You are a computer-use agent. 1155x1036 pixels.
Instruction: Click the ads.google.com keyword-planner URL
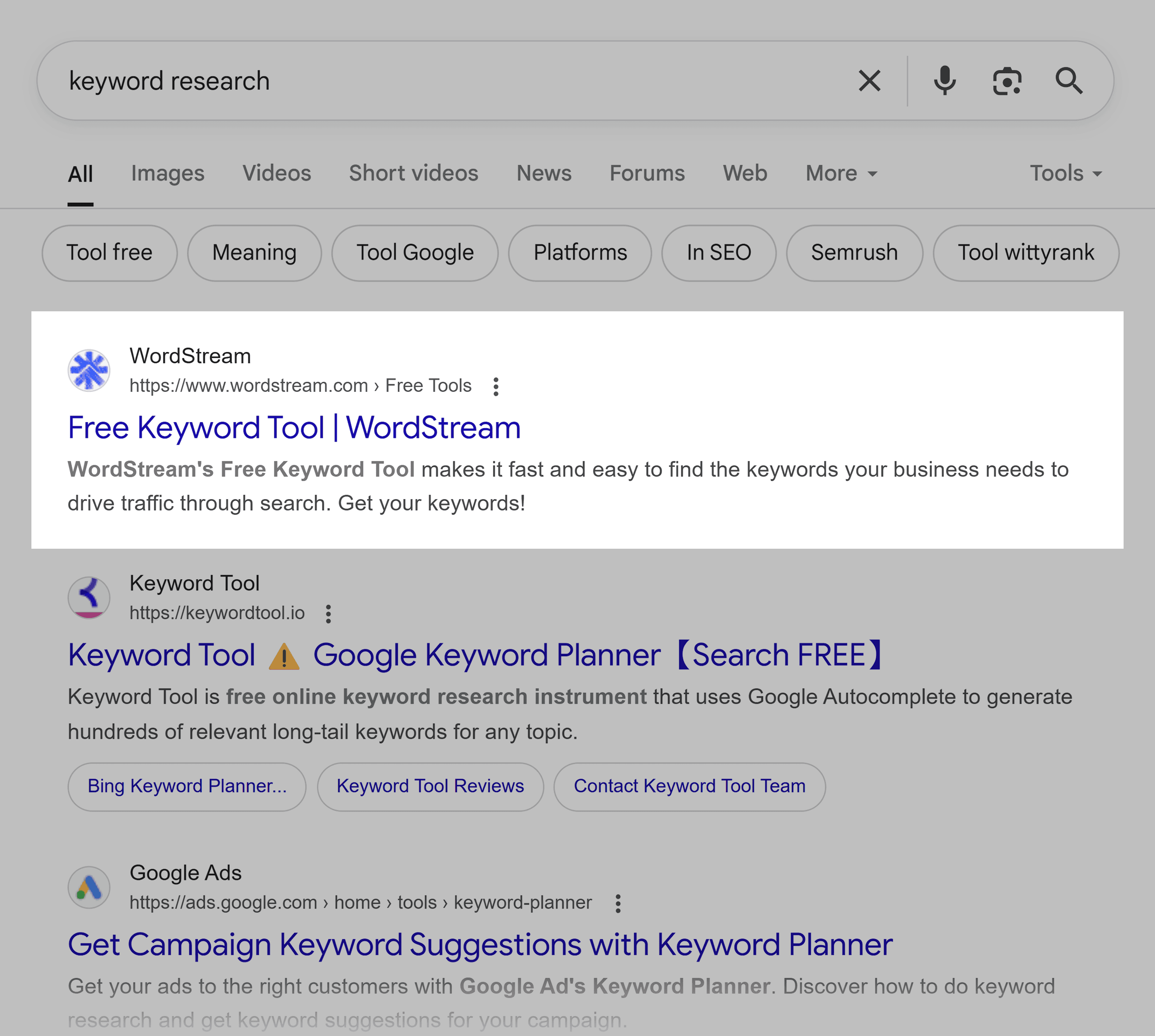pyautogui.click(x=360, y=903)
